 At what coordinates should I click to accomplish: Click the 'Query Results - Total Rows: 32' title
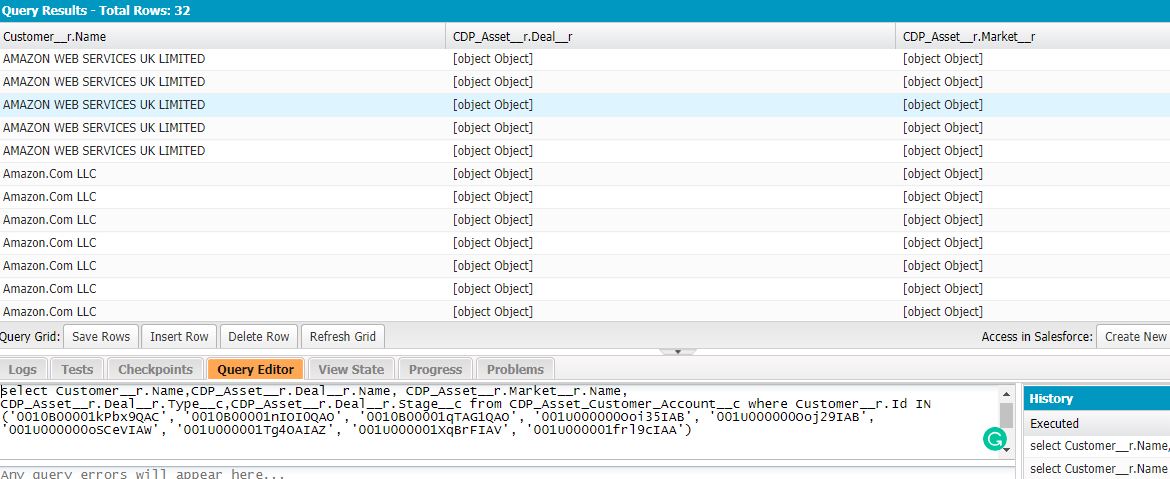[96, 10]
